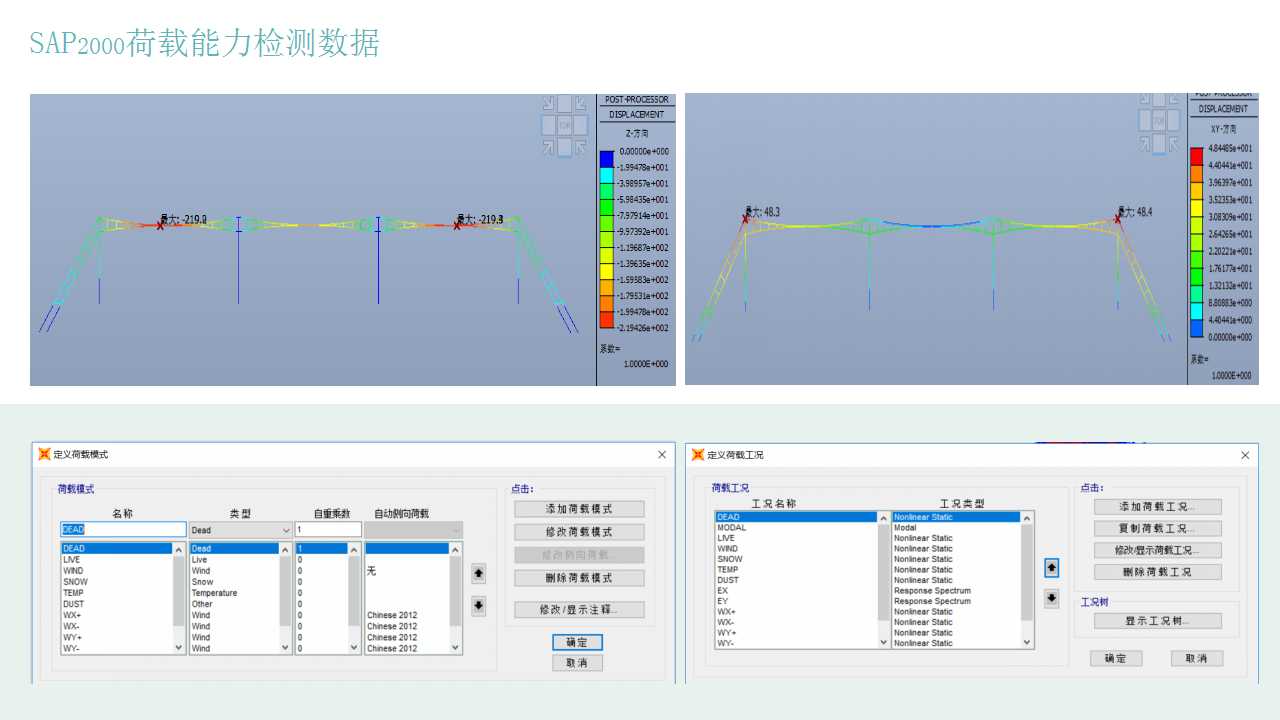Select SNOW in load pattern name list

point(116,582)
